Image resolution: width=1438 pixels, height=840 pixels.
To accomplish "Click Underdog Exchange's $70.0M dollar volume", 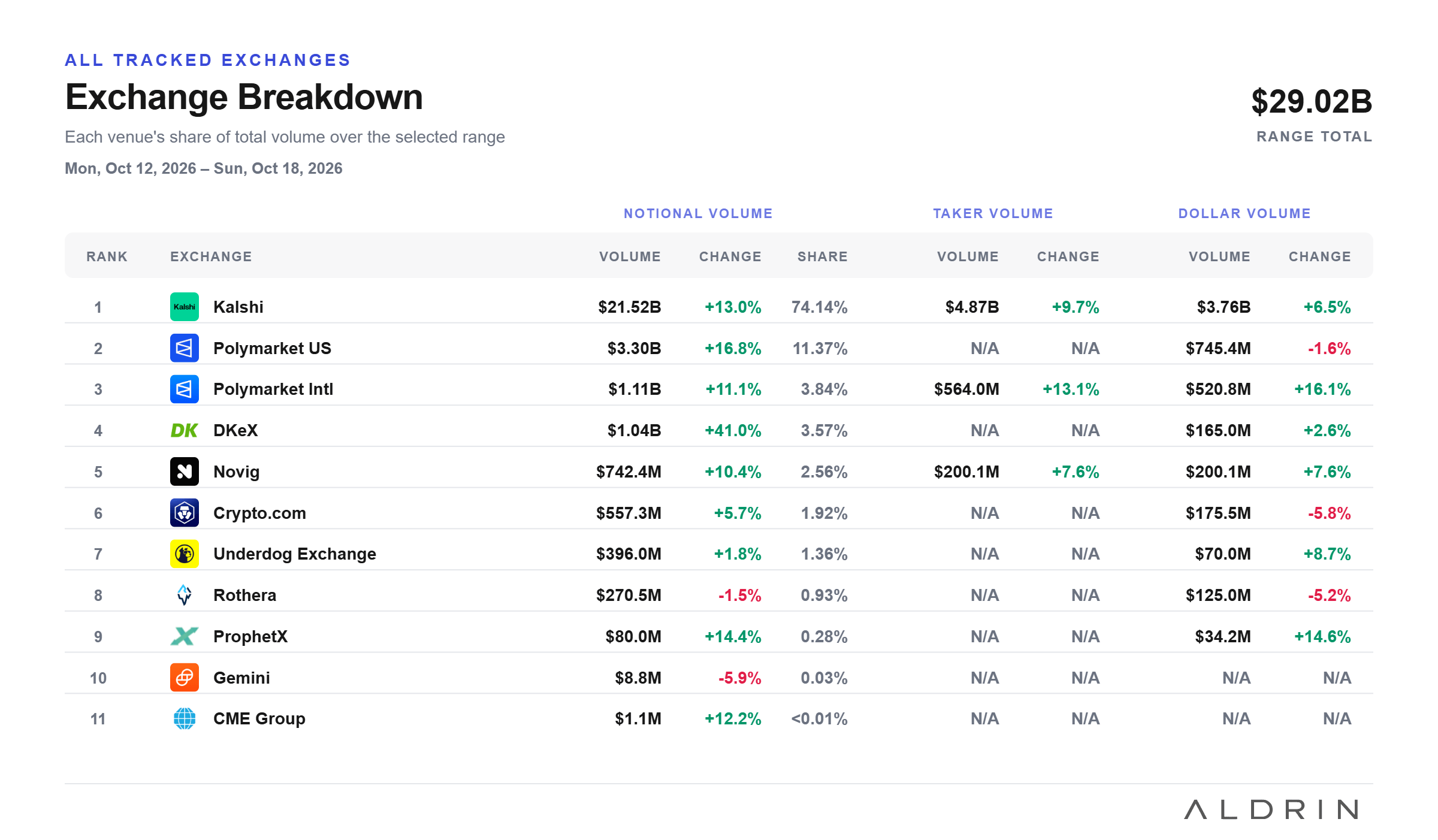I will click(x=1223, y=554).
